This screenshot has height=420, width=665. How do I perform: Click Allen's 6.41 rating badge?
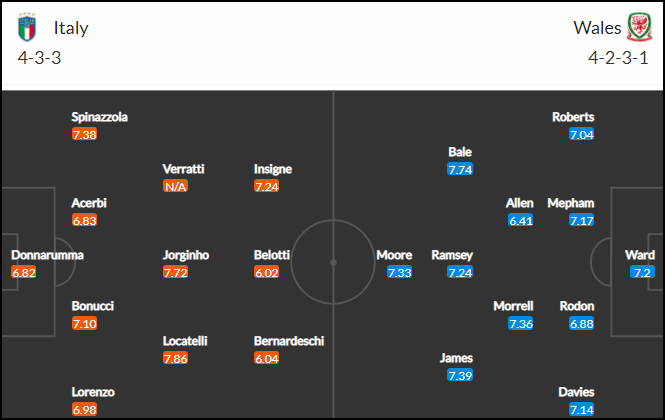[521, 221]
